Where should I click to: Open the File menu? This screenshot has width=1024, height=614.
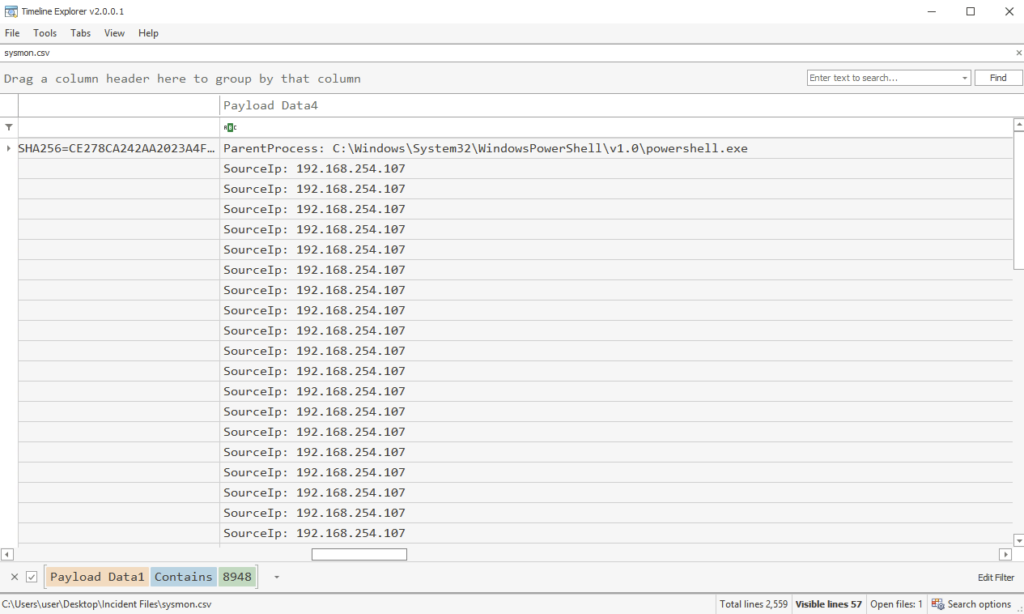(x=12, y=33)
